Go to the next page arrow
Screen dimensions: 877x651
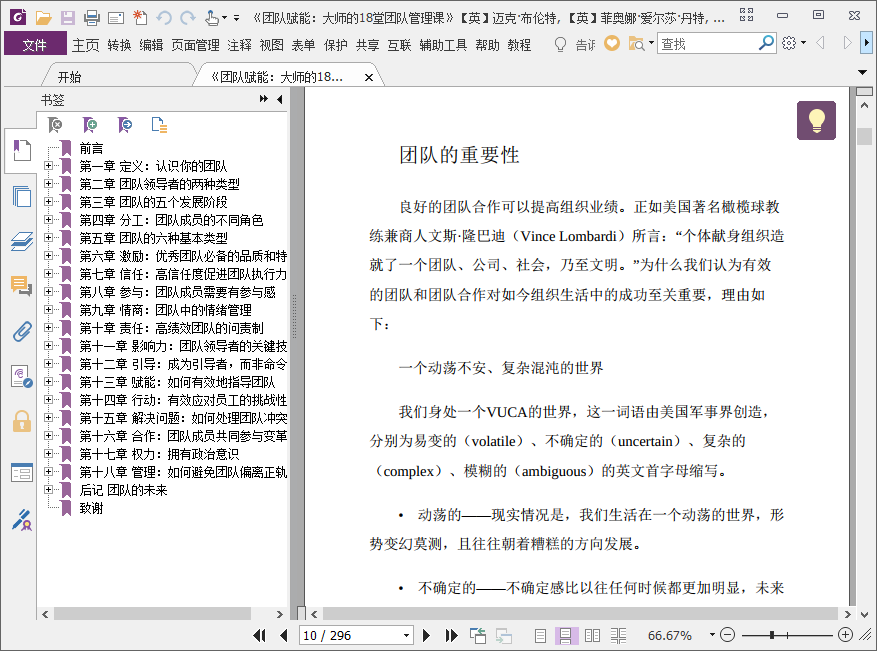point(426,635)
